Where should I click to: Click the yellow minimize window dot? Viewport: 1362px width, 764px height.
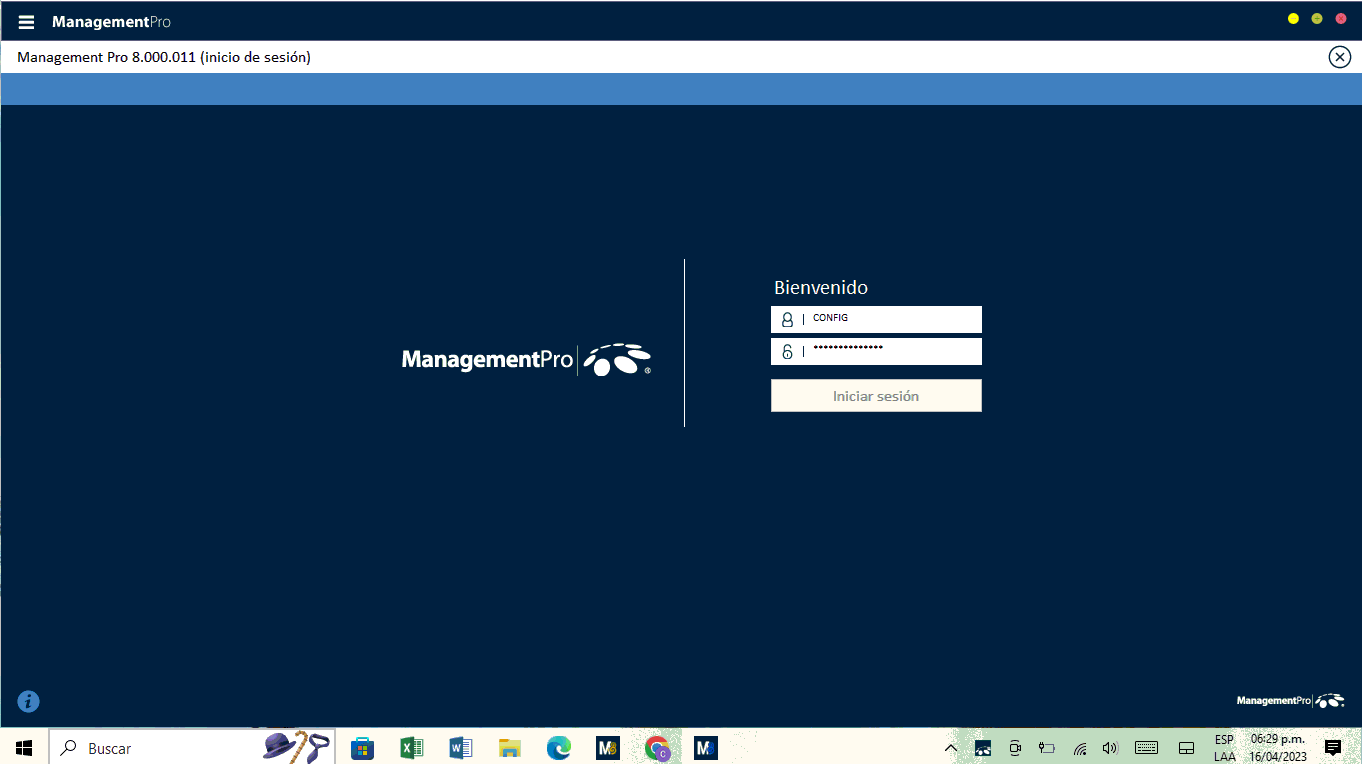tap(1293, 19)
